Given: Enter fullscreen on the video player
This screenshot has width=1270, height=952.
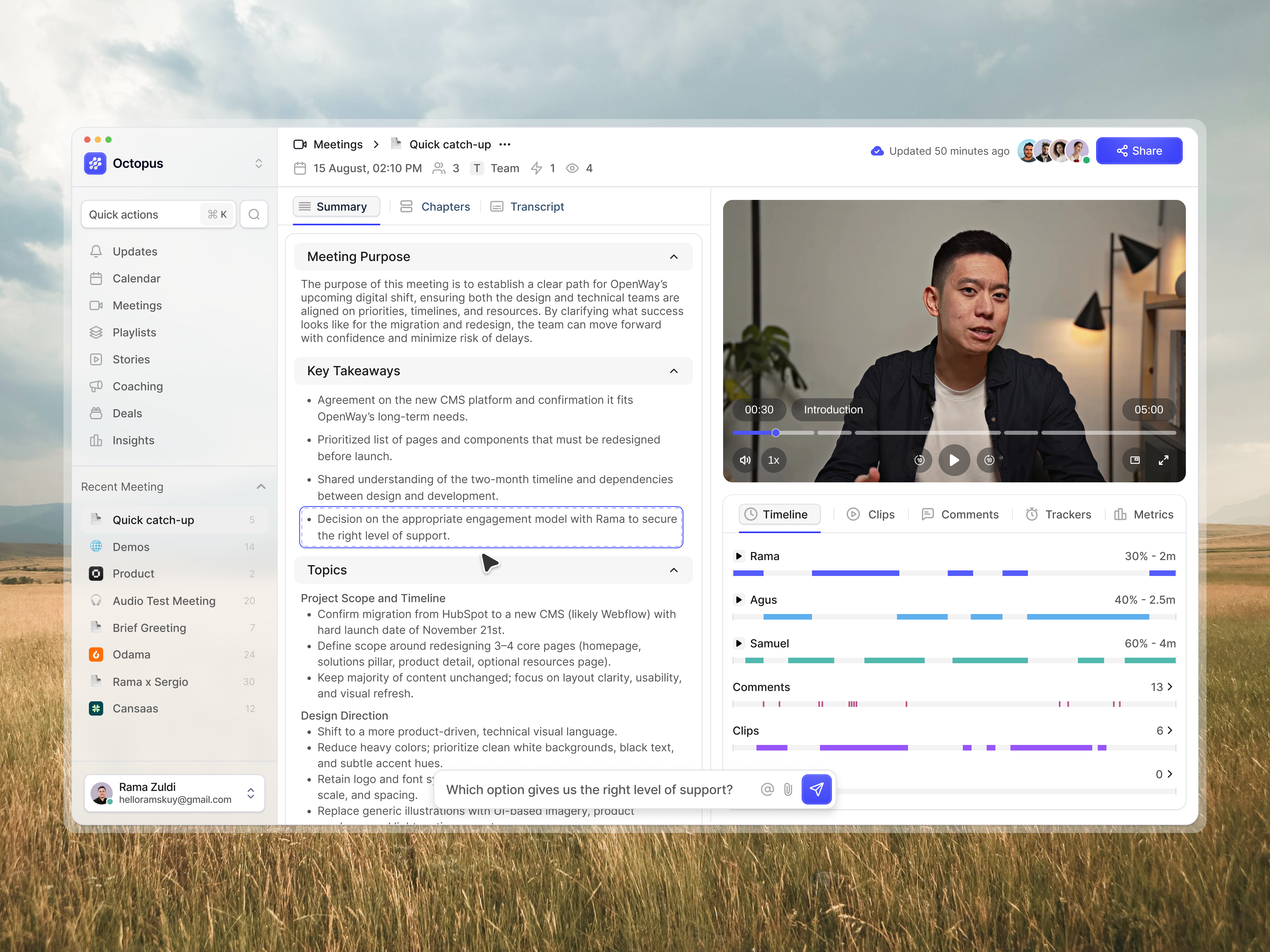Looking at the screenshot, I should click(1164, 460).
